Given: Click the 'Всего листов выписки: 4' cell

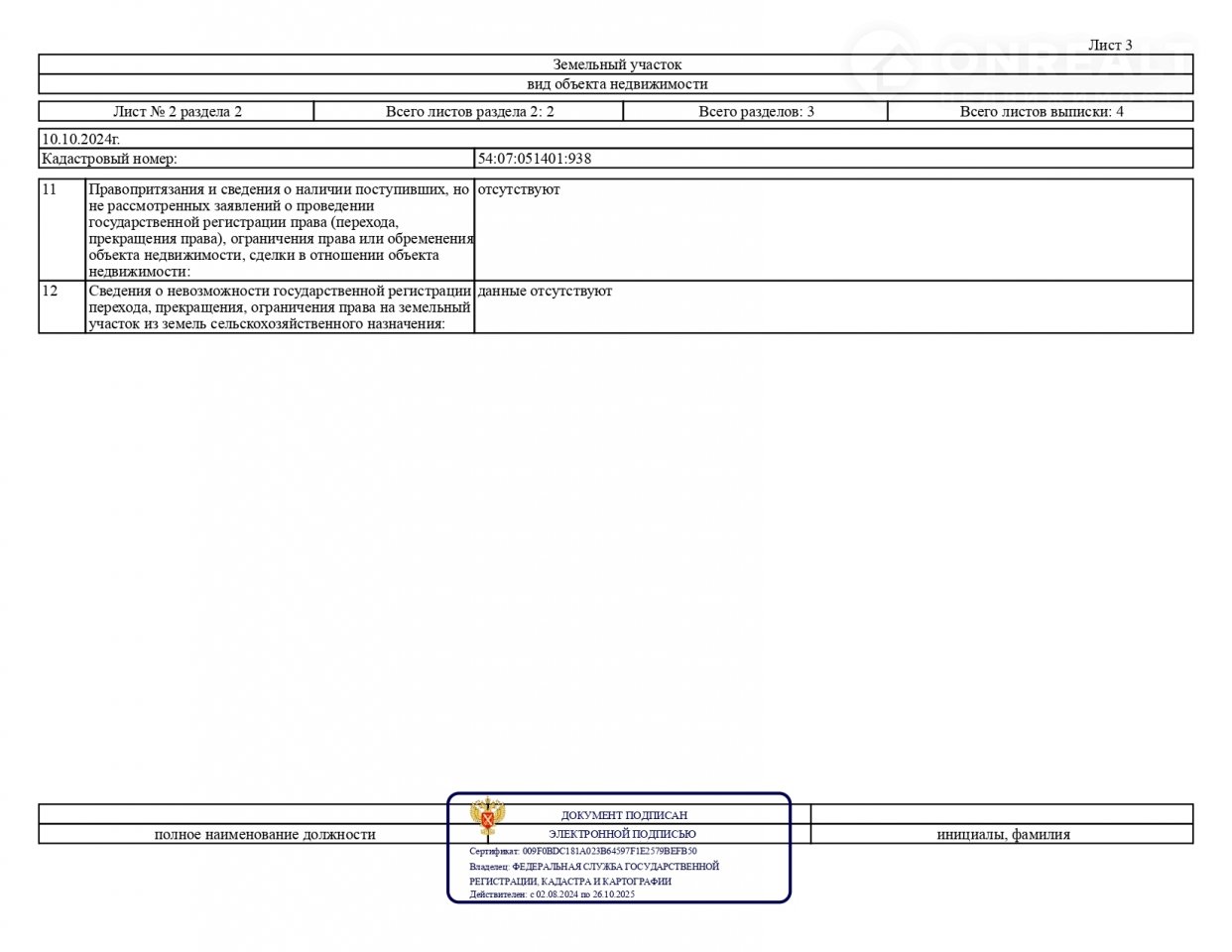Looking at the screenshot, I should (x=1041, y=112).
